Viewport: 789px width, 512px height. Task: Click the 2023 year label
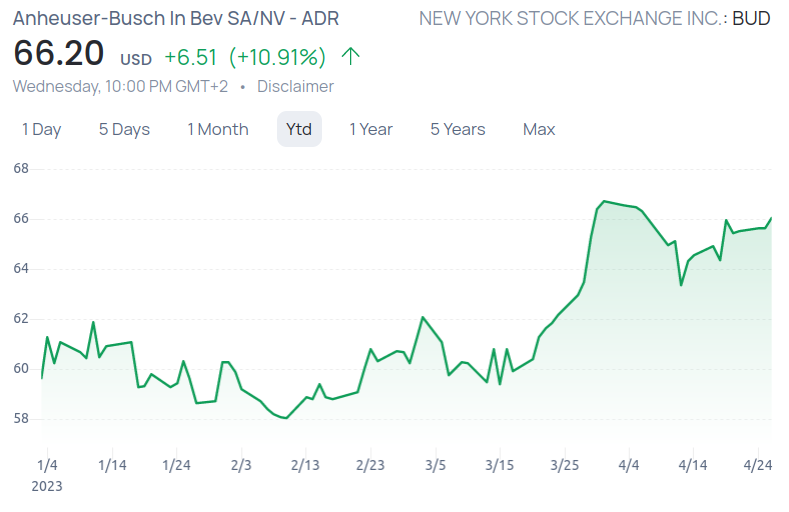point(47,486)
